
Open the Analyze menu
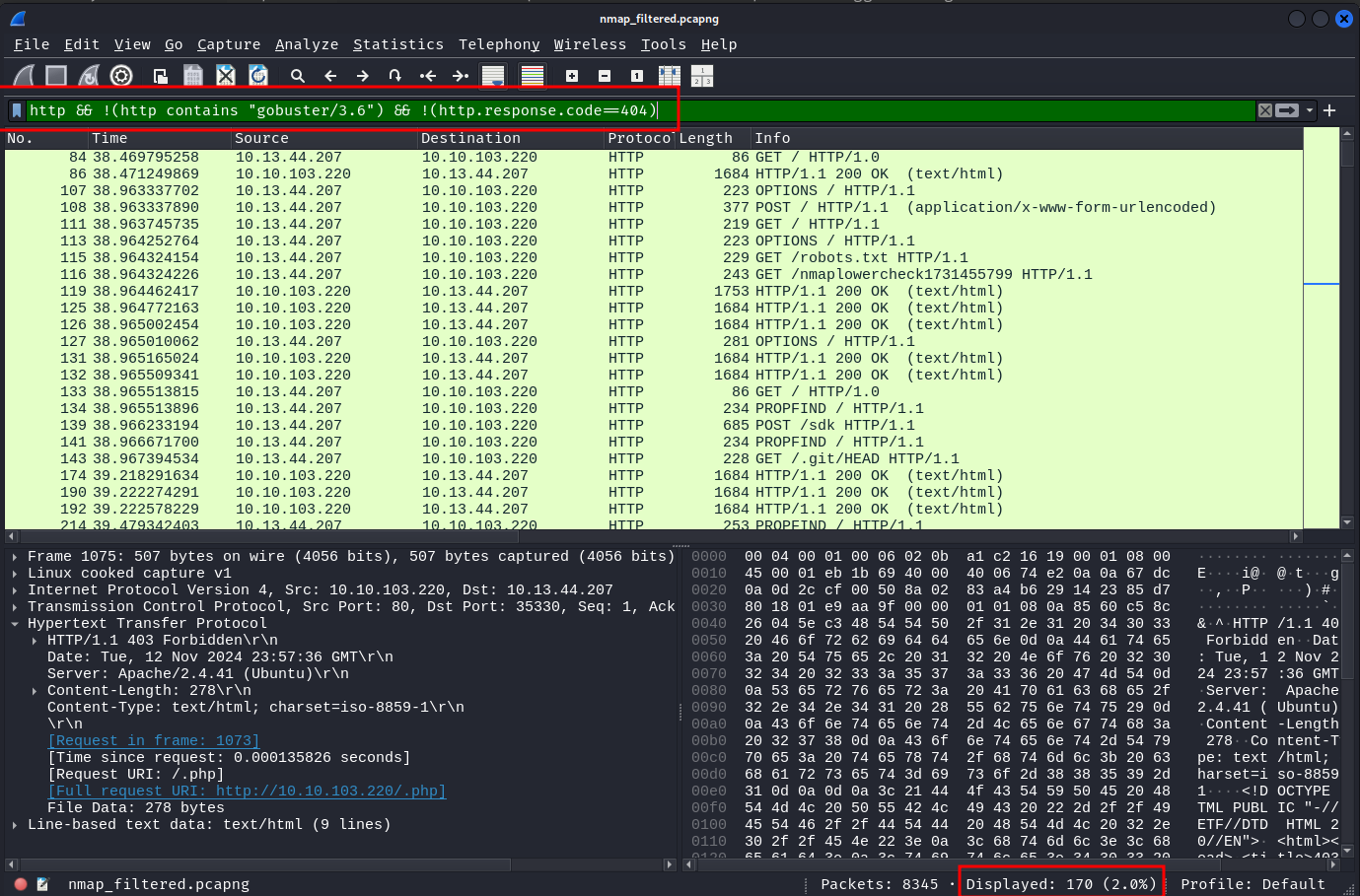[x=306, y=44]
